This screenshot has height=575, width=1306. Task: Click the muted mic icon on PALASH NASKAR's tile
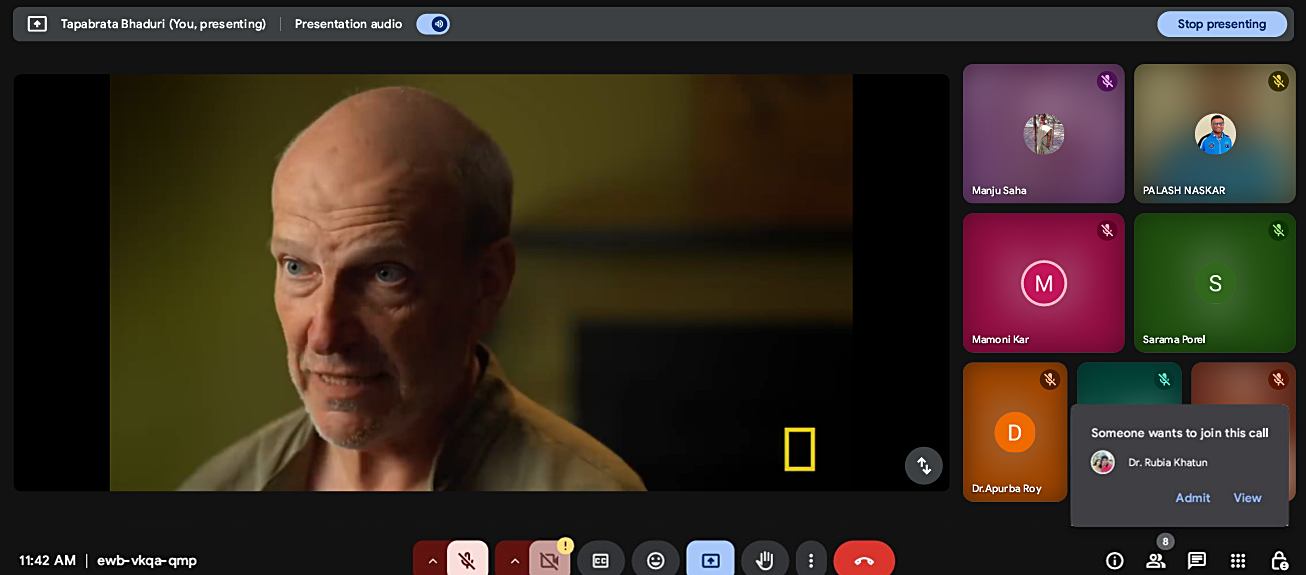(1278, 82)
